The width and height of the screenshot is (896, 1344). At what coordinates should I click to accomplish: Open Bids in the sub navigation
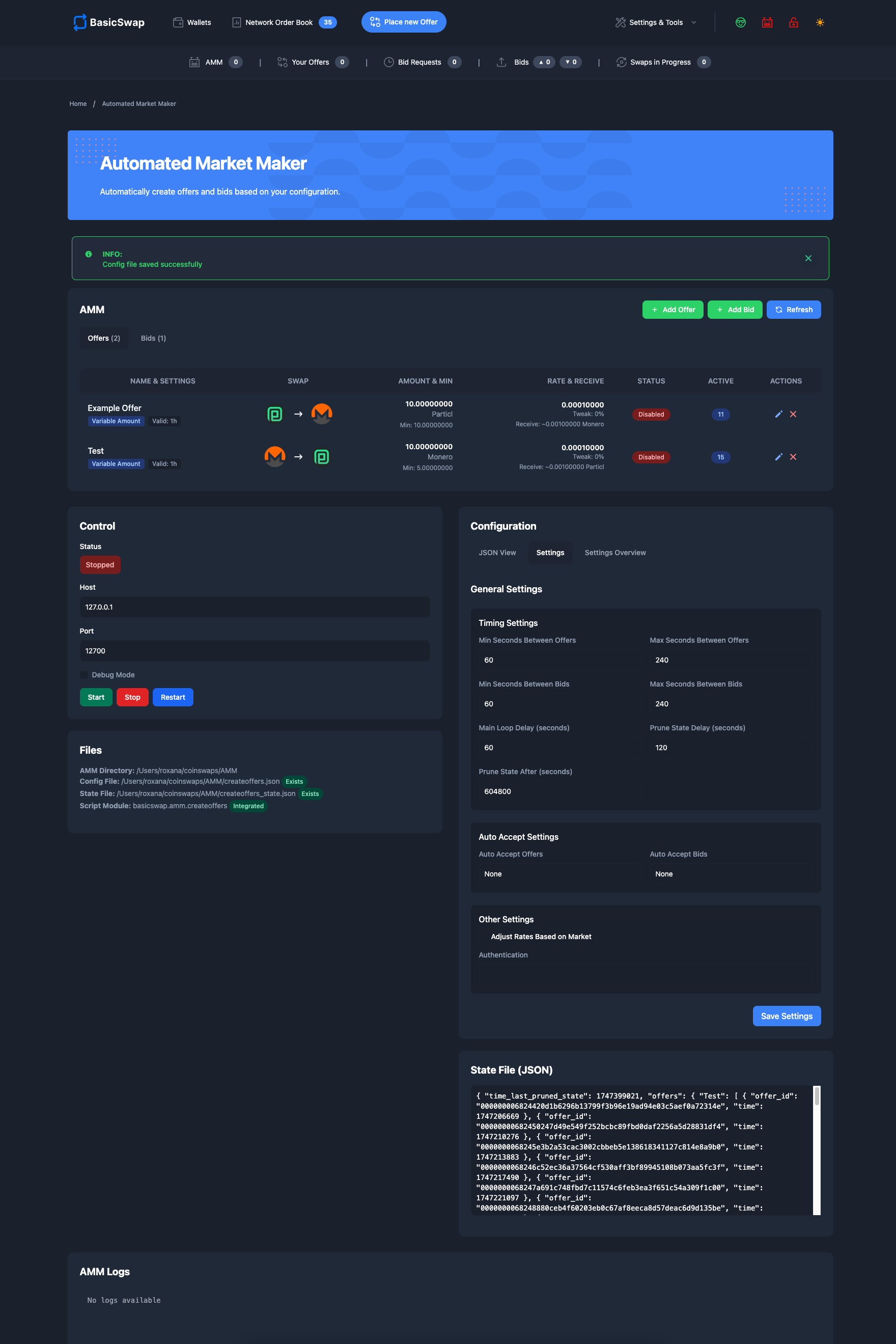(x=538, y=62)
